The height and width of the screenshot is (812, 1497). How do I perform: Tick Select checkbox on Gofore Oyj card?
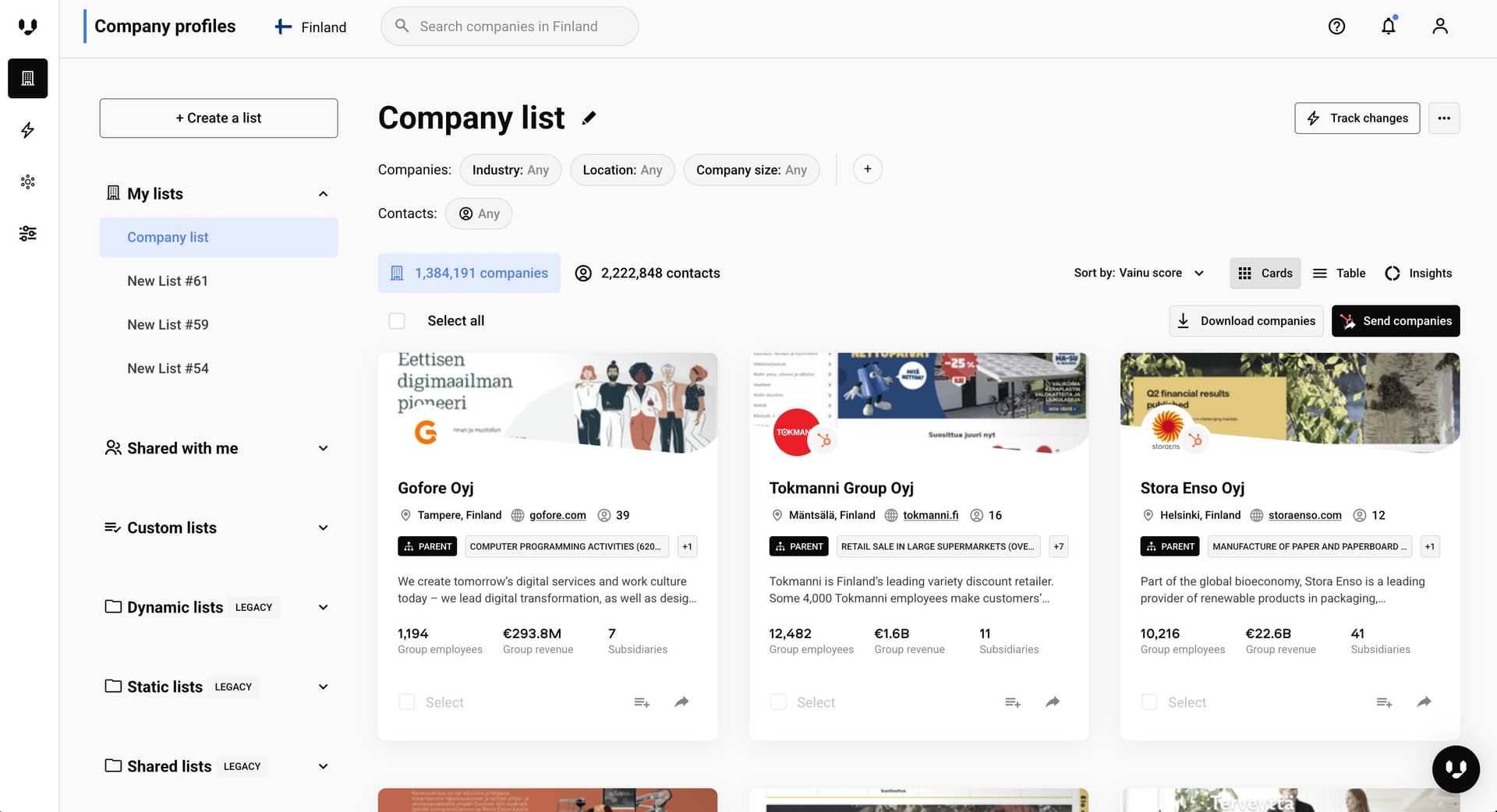click(x=406, y=702)
